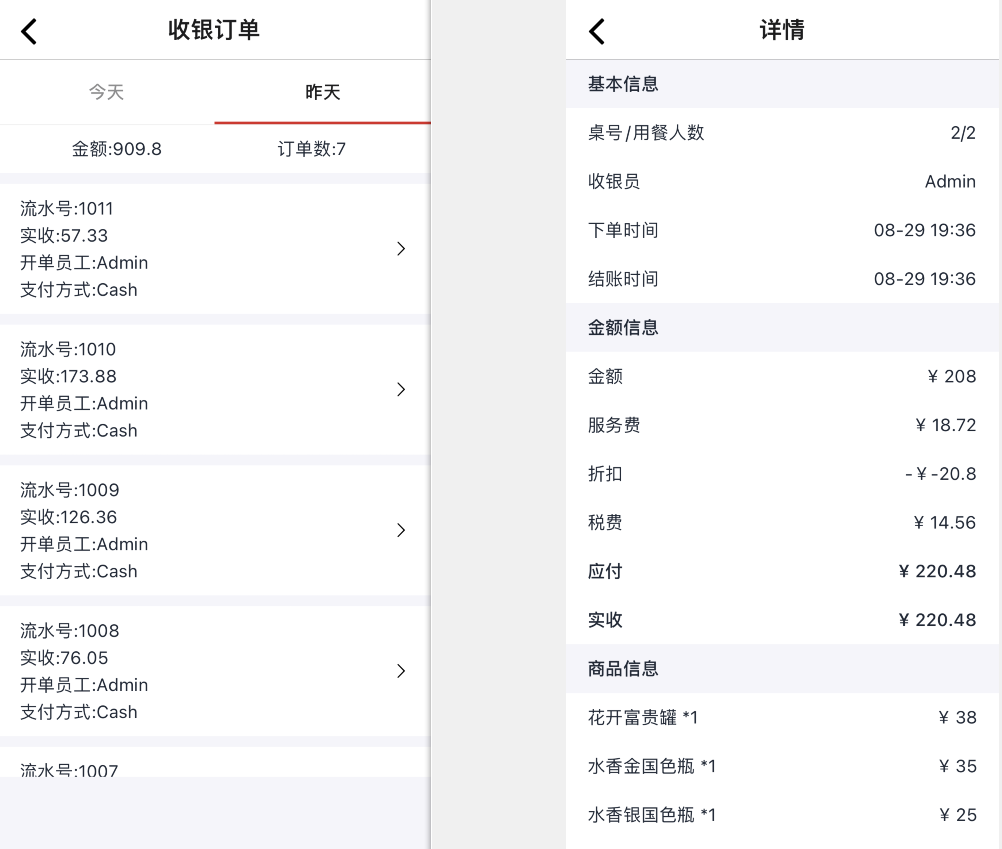
Task: Open the order with 实收:173.88
Action: pyautogui.click(x=215, y=390)
